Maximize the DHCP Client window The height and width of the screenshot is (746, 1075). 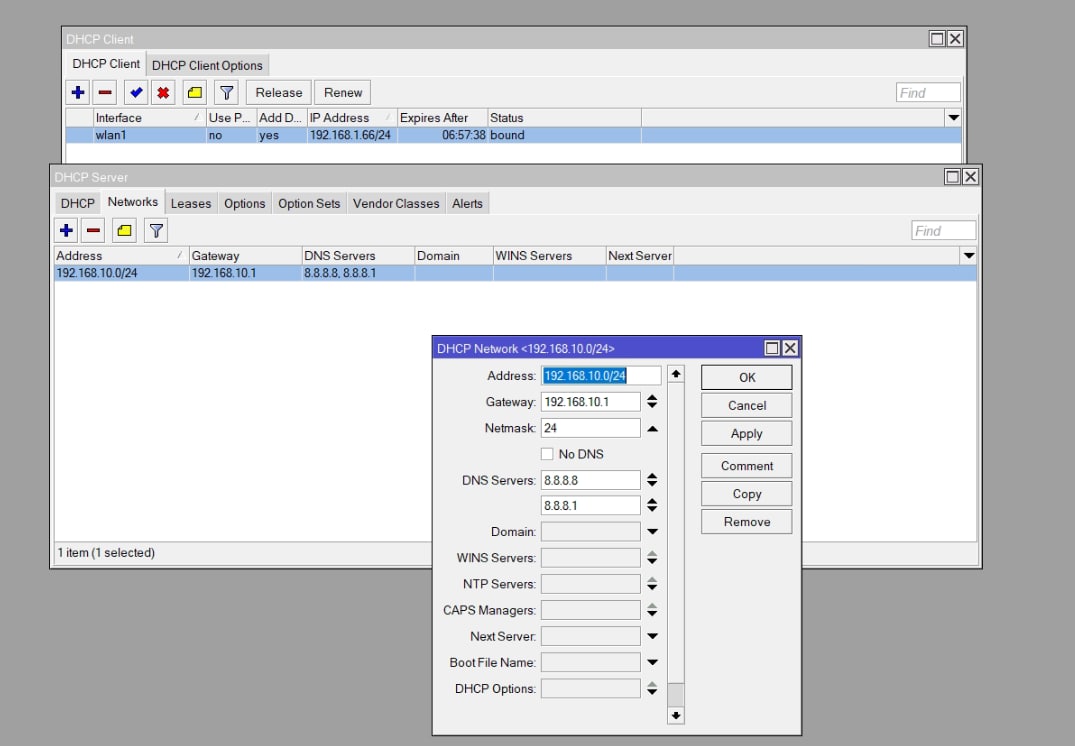[x=937, y=39]
